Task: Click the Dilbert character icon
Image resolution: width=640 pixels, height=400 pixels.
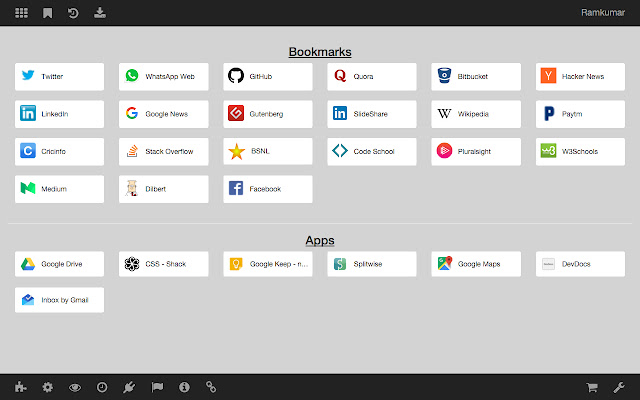Action: (x=132, y=188)
